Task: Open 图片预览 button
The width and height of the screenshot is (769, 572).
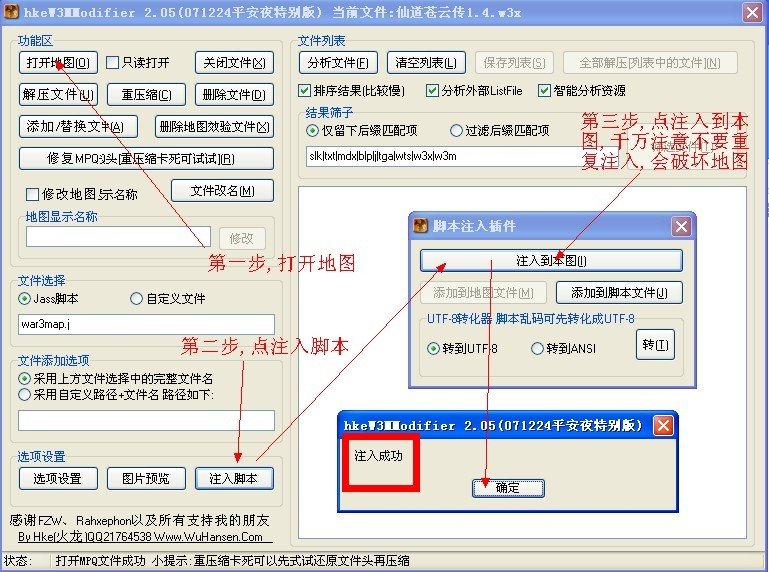Action: pyautogui.click(x=146, y=478)
